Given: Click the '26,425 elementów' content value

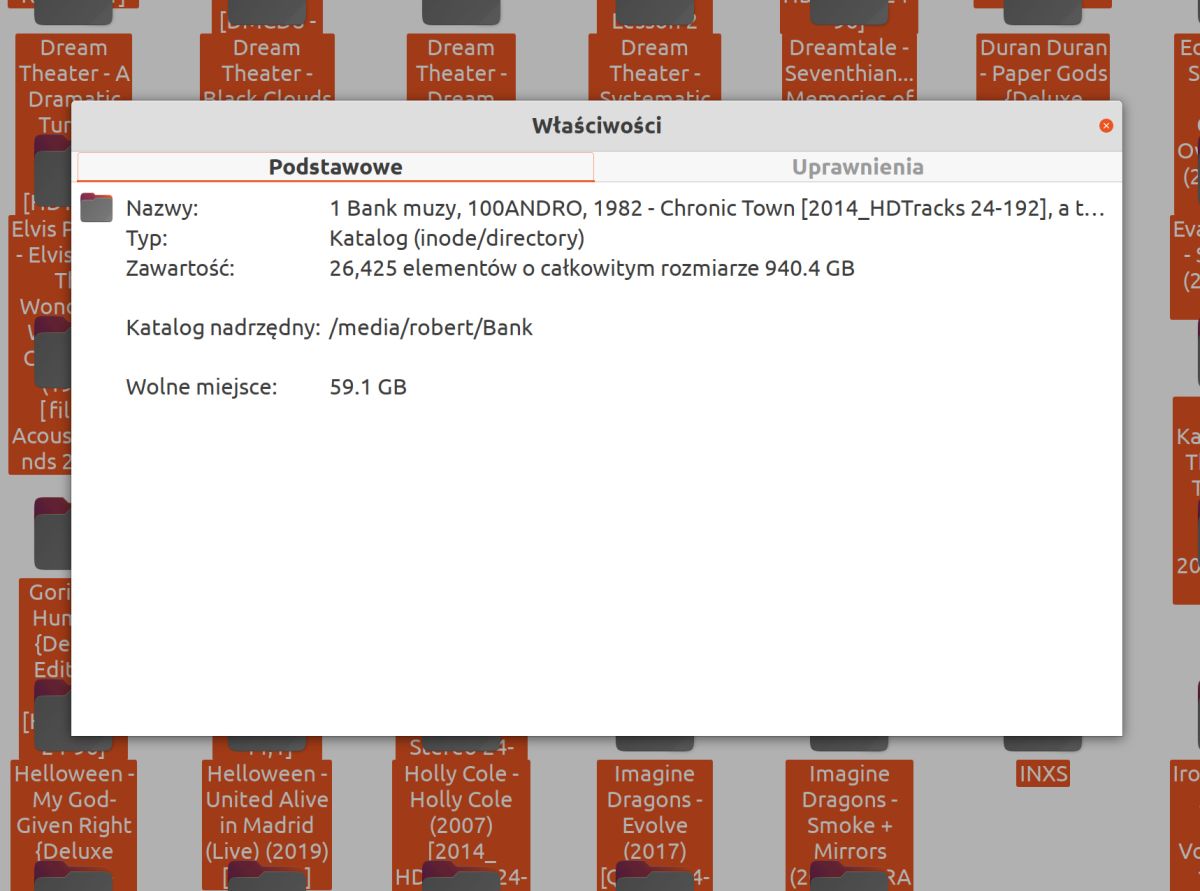Looking at the screenshot, I should (592, 268).
